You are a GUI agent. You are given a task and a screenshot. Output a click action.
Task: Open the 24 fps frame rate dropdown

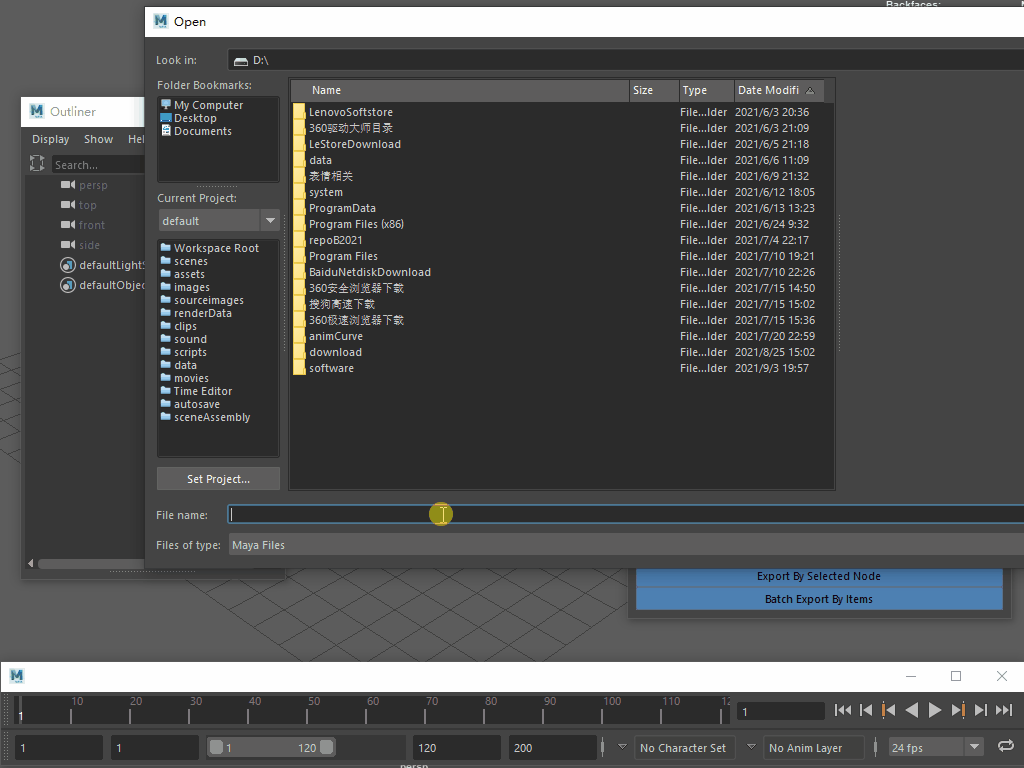(975, 748)
